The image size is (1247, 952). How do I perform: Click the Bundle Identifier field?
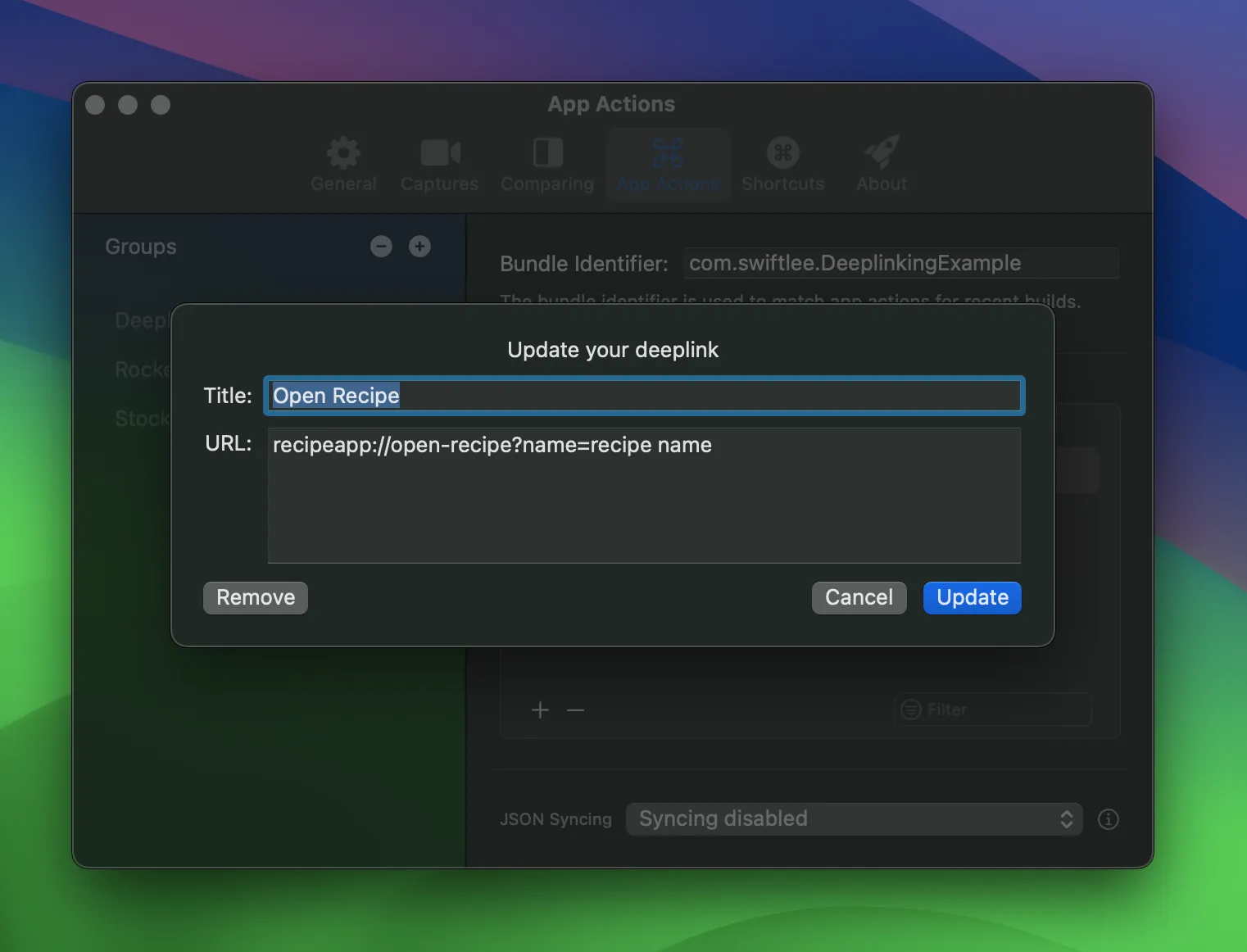click(901, 264)
